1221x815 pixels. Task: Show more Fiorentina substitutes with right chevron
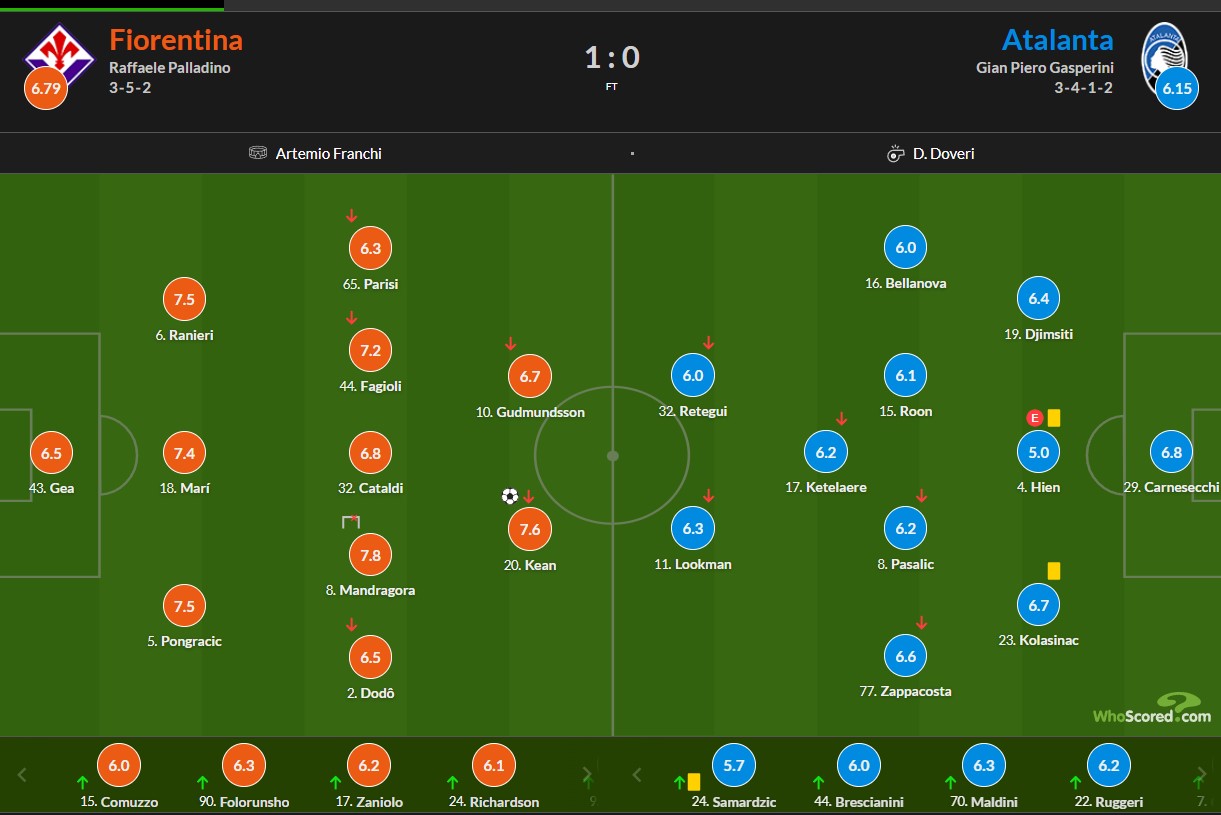point(588,774)
